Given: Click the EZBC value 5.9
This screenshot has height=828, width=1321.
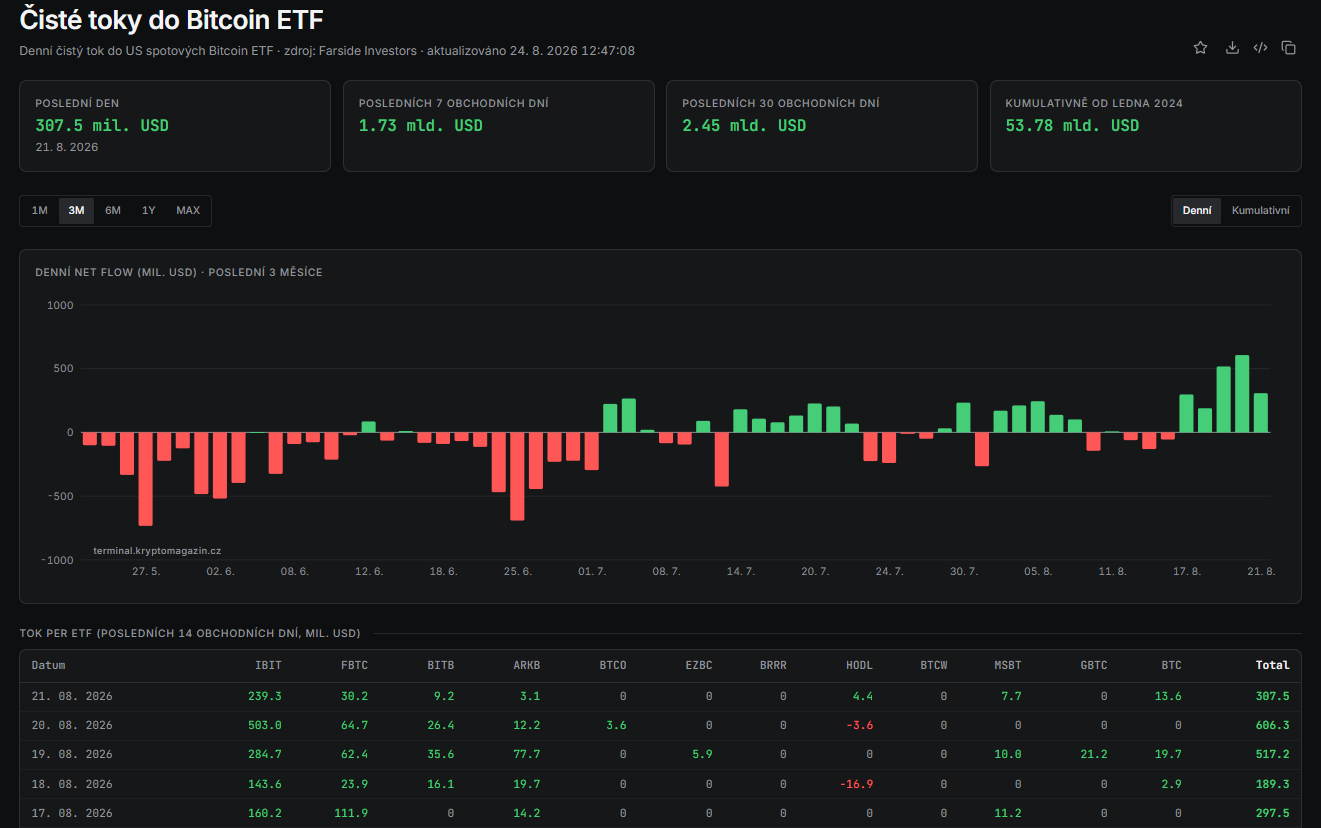Looking at the screenshot, I should pyautogui.click(x=703, y=754).
